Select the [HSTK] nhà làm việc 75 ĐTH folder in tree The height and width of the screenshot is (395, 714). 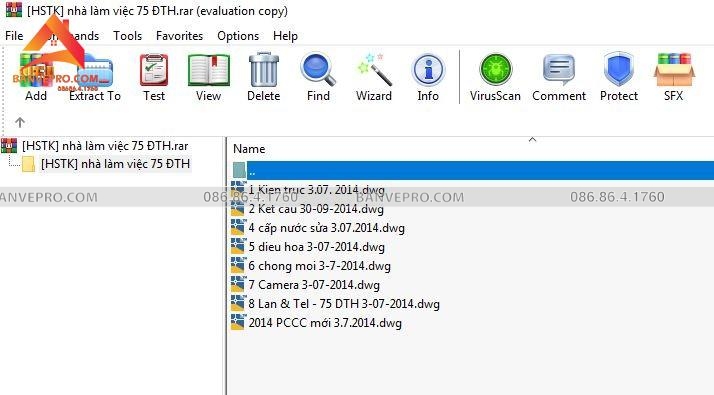click(x=115, y=164)
